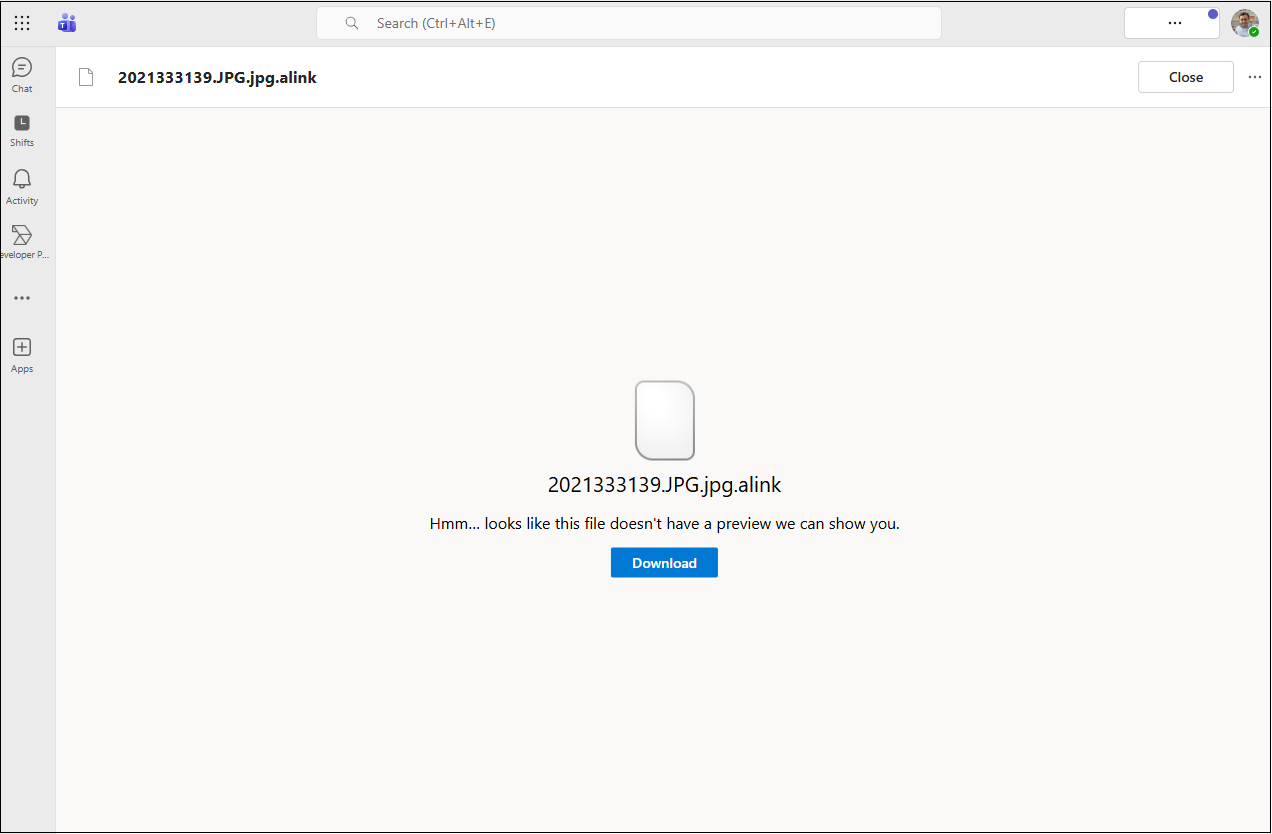1272x834 pixels.
Task: Open the app launcher waffle grid
Action: tap(22, 23)
